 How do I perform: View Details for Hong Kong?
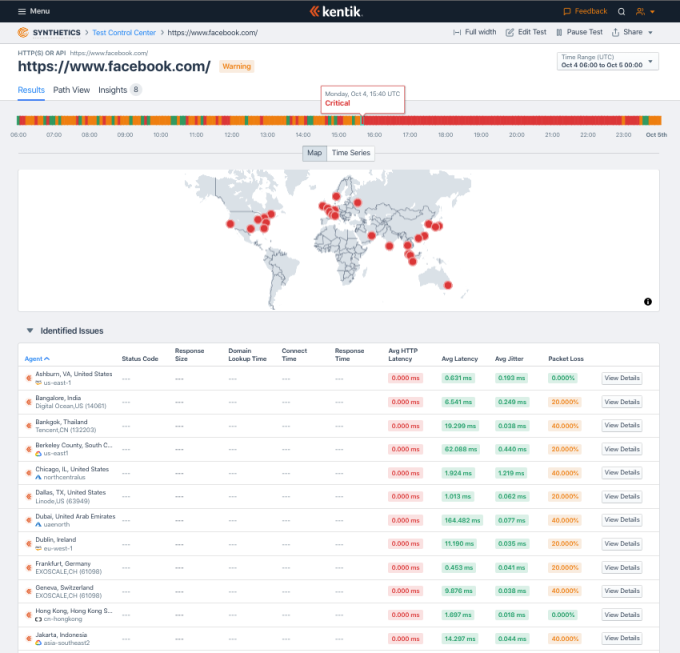click(x=622, y=615)
